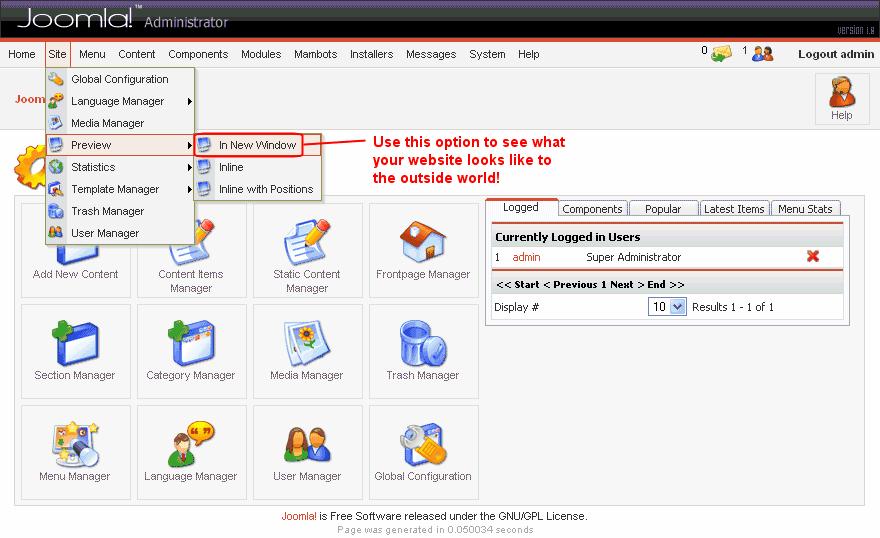Open the Content menu

point(136,54)
